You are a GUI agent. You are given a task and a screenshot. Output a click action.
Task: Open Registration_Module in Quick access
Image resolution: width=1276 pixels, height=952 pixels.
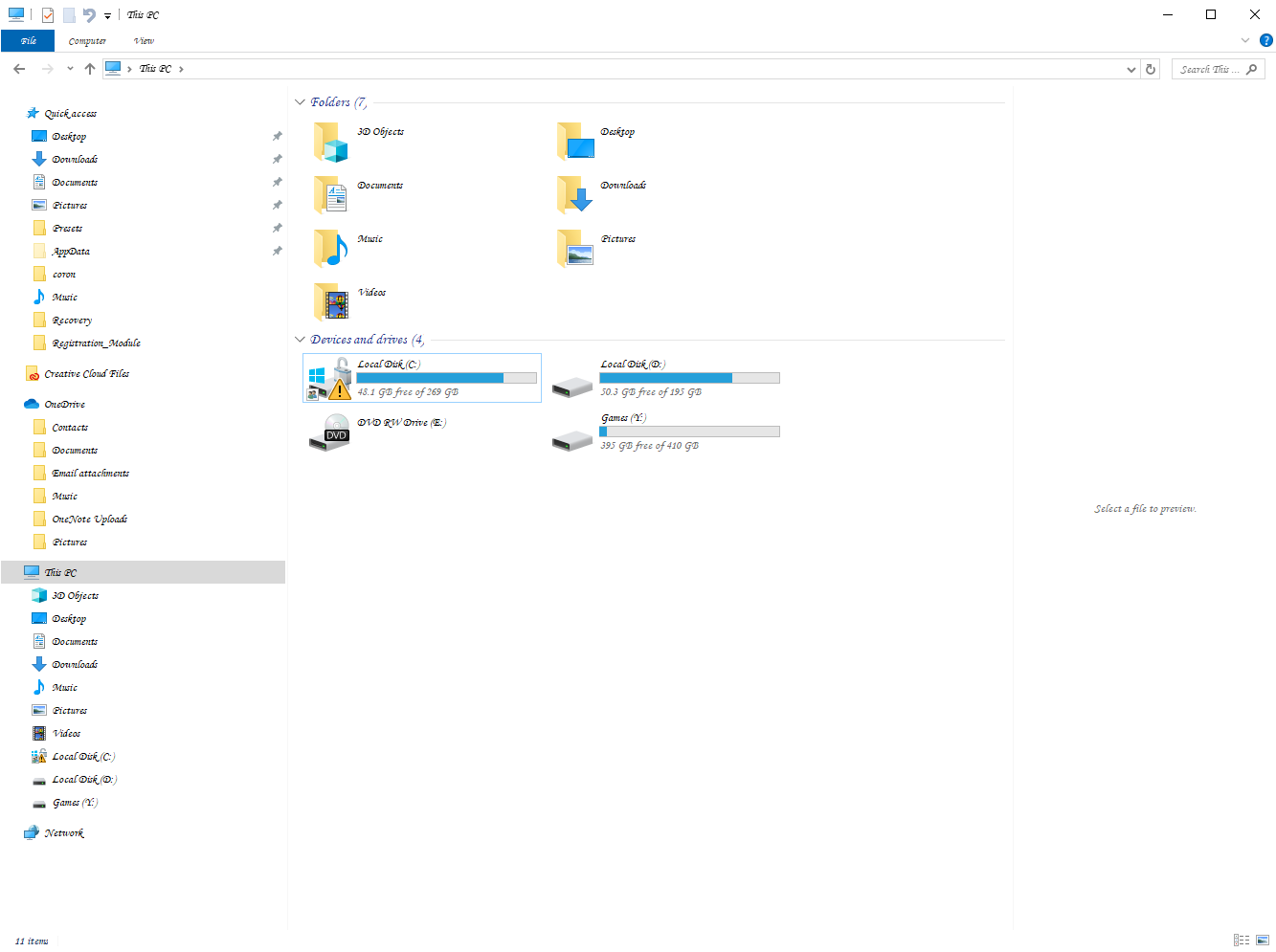(x=96, y=343)
